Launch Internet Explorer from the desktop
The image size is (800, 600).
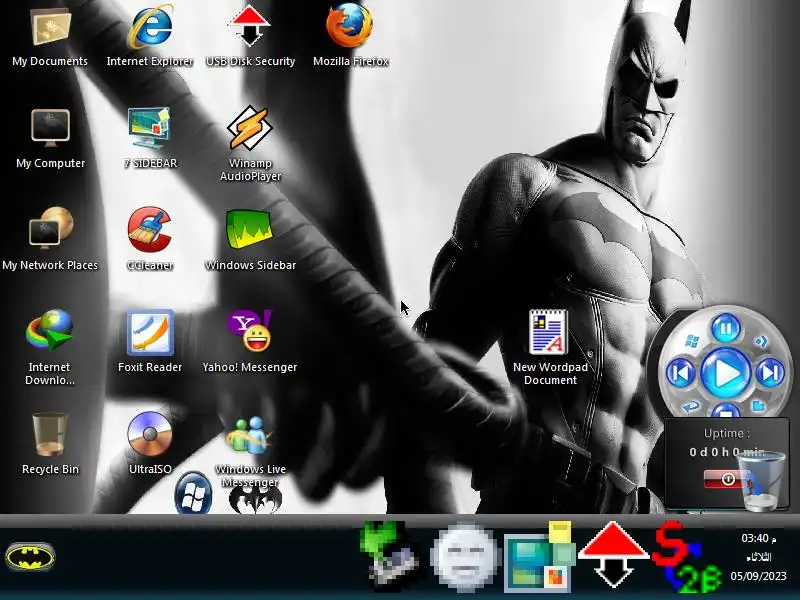151,27
